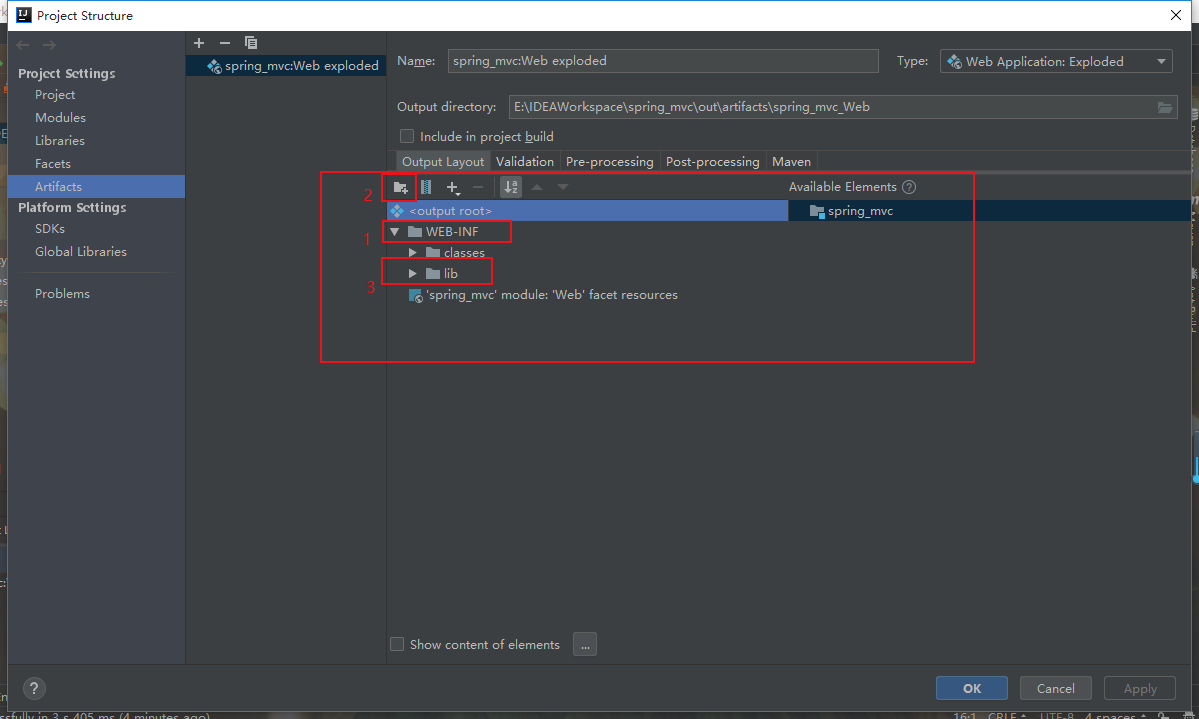
Task: Select the spring_mvc:Web exploded artifact
Action: 286,66
